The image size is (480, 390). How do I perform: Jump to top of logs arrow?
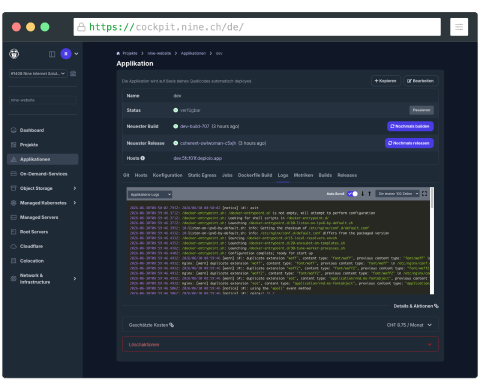click(x=370, y=194)
